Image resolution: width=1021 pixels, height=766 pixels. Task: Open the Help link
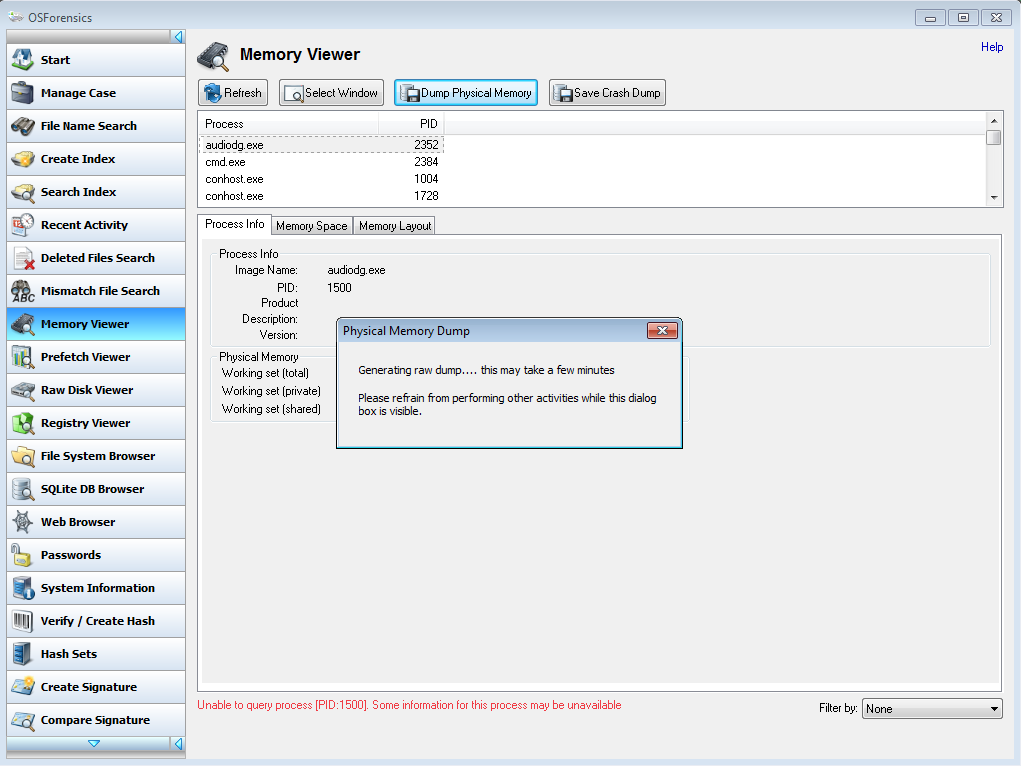[991, 47]
